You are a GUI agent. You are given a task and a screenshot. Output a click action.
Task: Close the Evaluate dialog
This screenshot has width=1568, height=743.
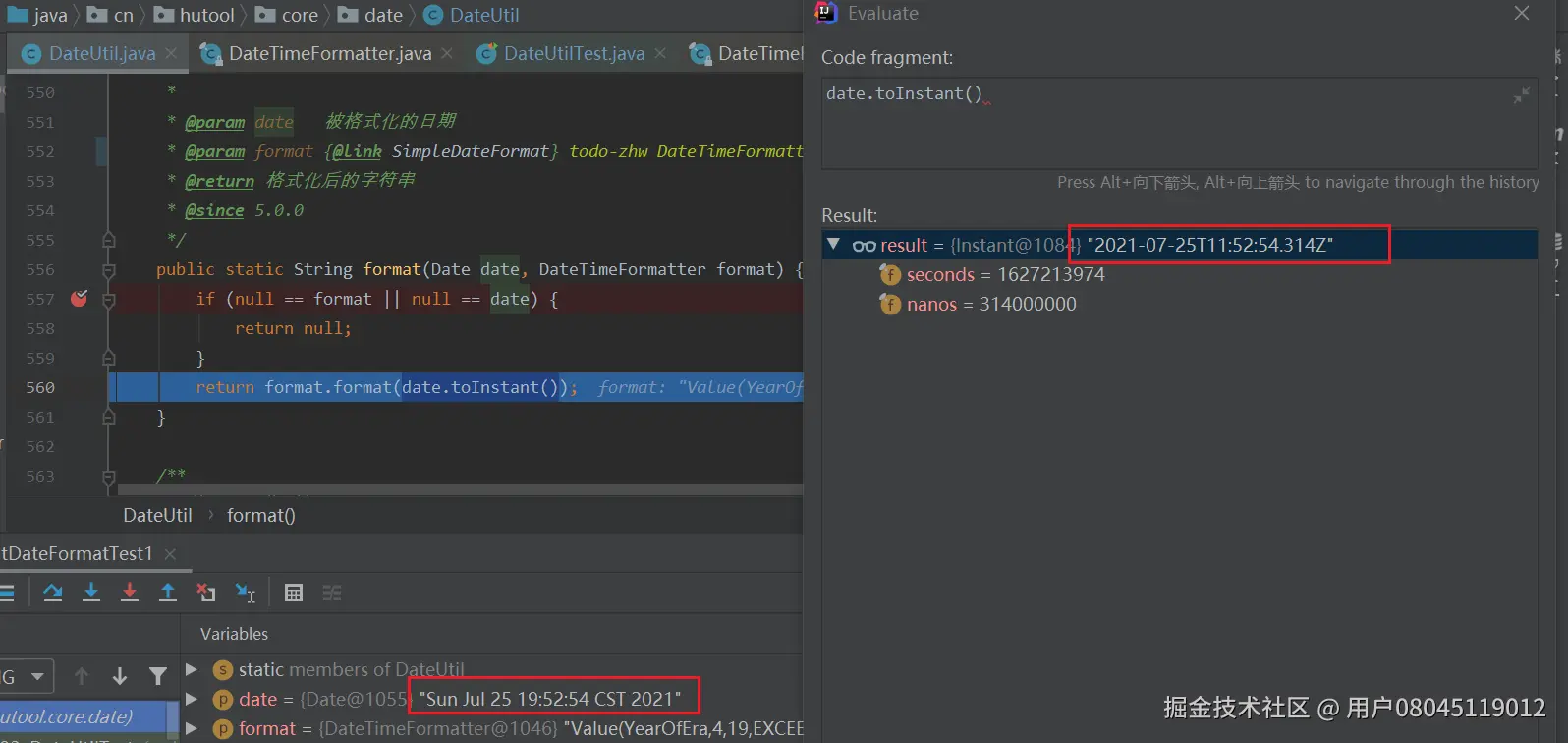[x=1521, y=13]
